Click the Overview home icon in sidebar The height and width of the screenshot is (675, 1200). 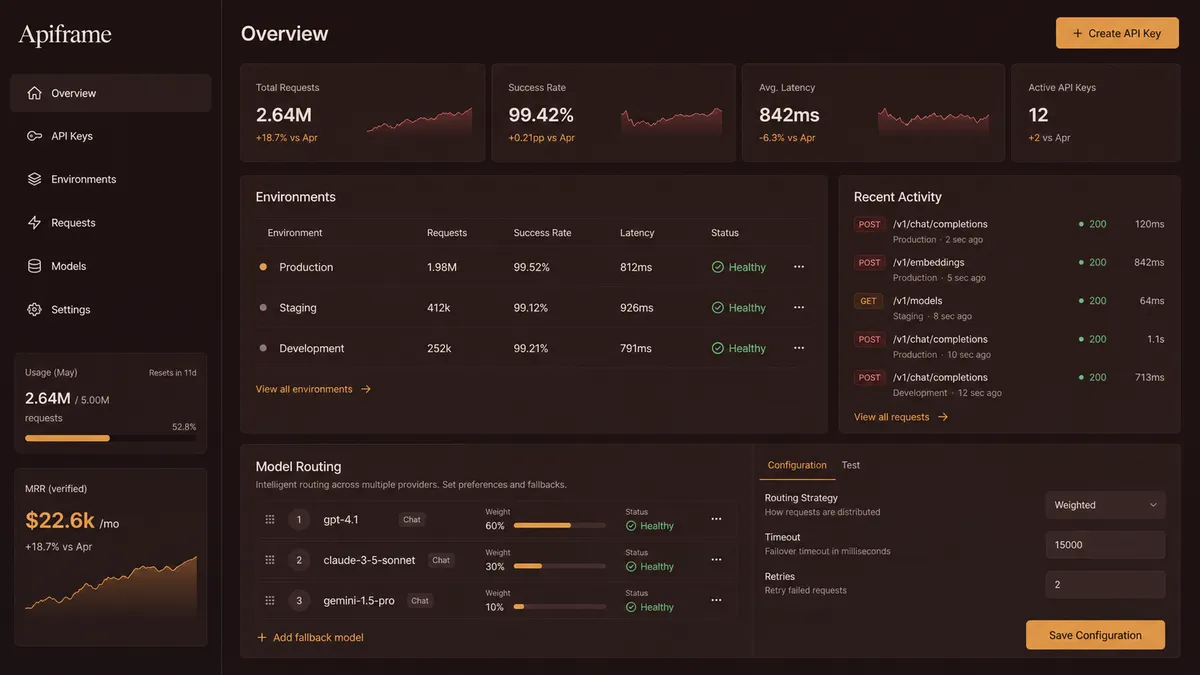(34, 93)
